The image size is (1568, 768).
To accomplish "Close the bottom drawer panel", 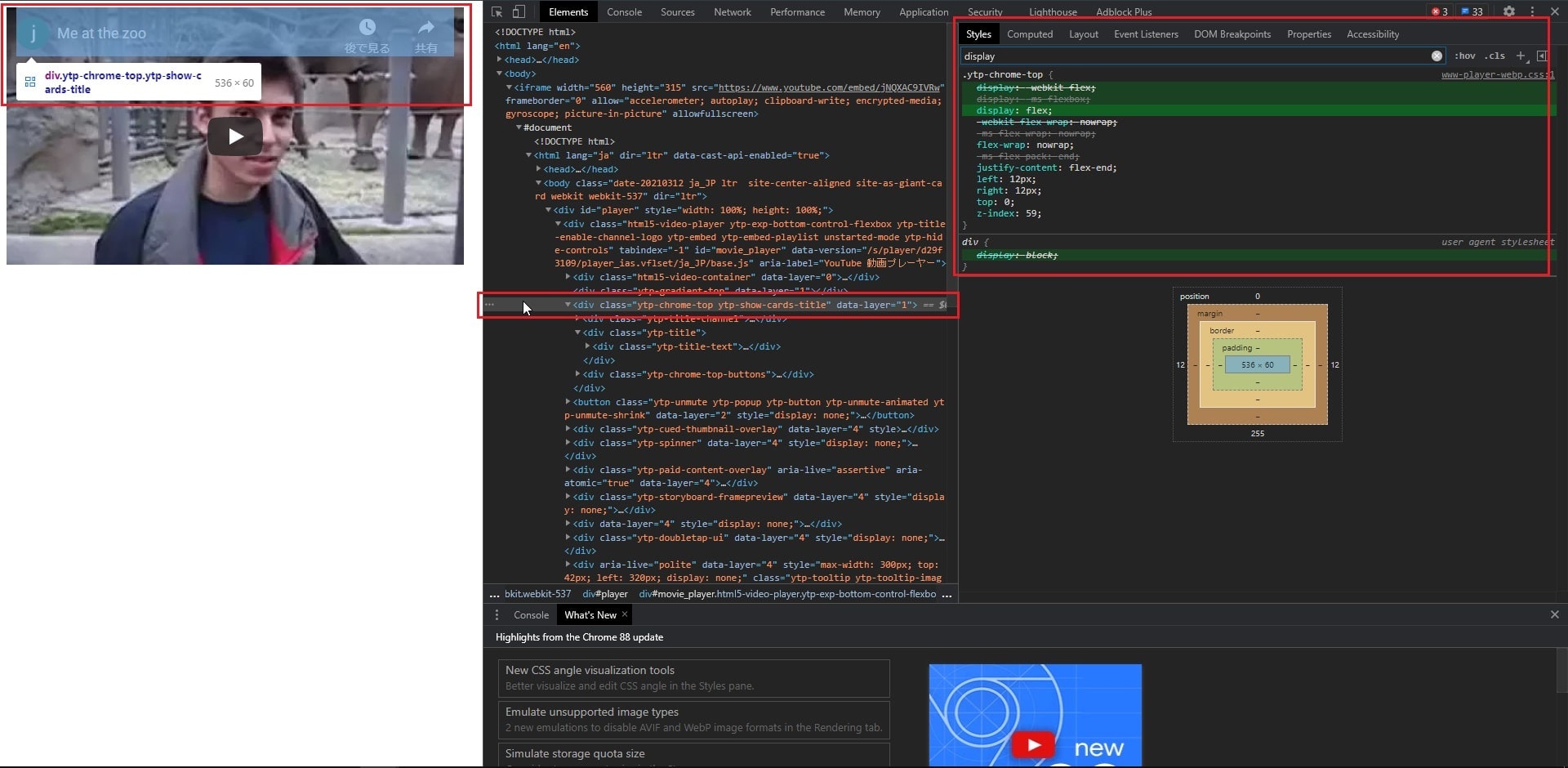I will [1555, 614].
